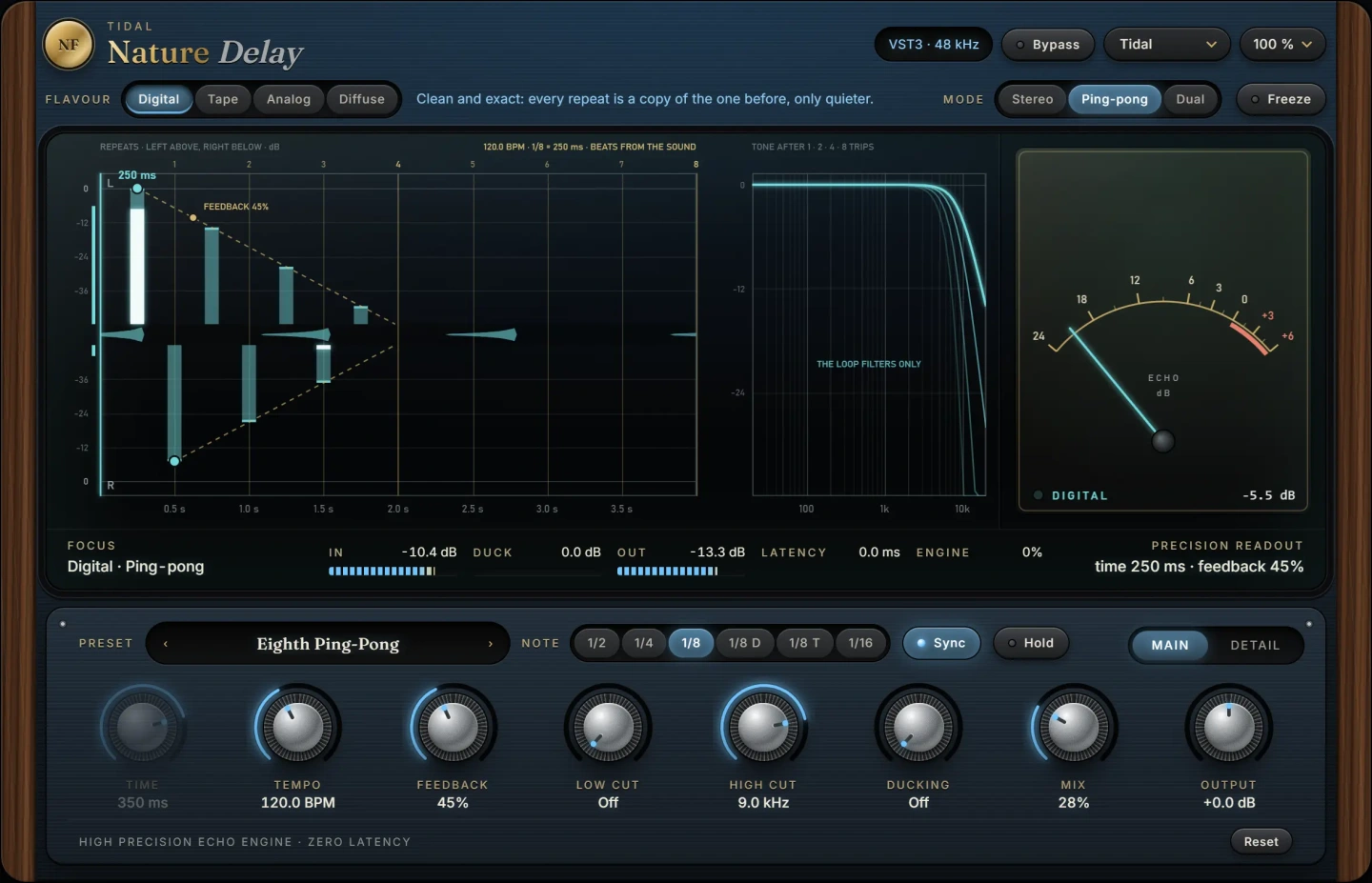This screenshot has width=1372, height=883.
Task: Switch to the MAIN tab
Action: pyautogui.click(x=1170, y=645)
